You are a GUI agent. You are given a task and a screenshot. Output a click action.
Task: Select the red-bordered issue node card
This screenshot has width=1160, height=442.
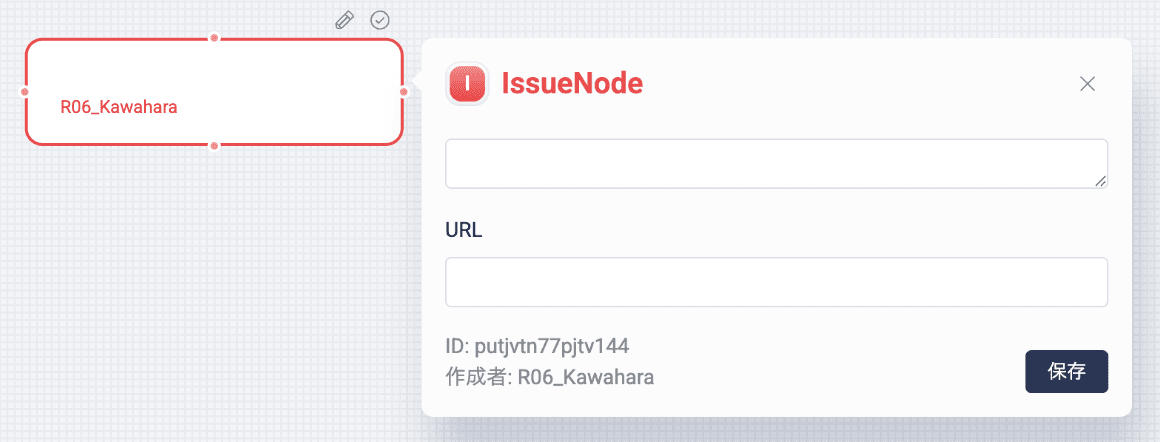coord(214,92)
